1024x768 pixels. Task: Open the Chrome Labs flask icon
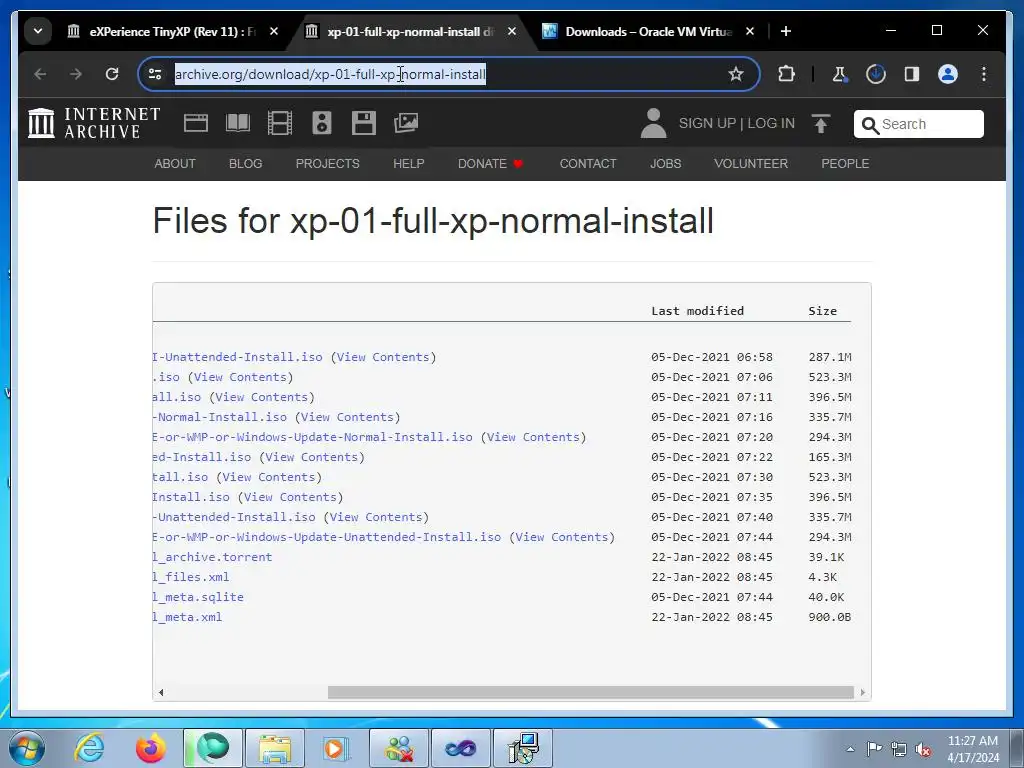(x=840, y=74)
